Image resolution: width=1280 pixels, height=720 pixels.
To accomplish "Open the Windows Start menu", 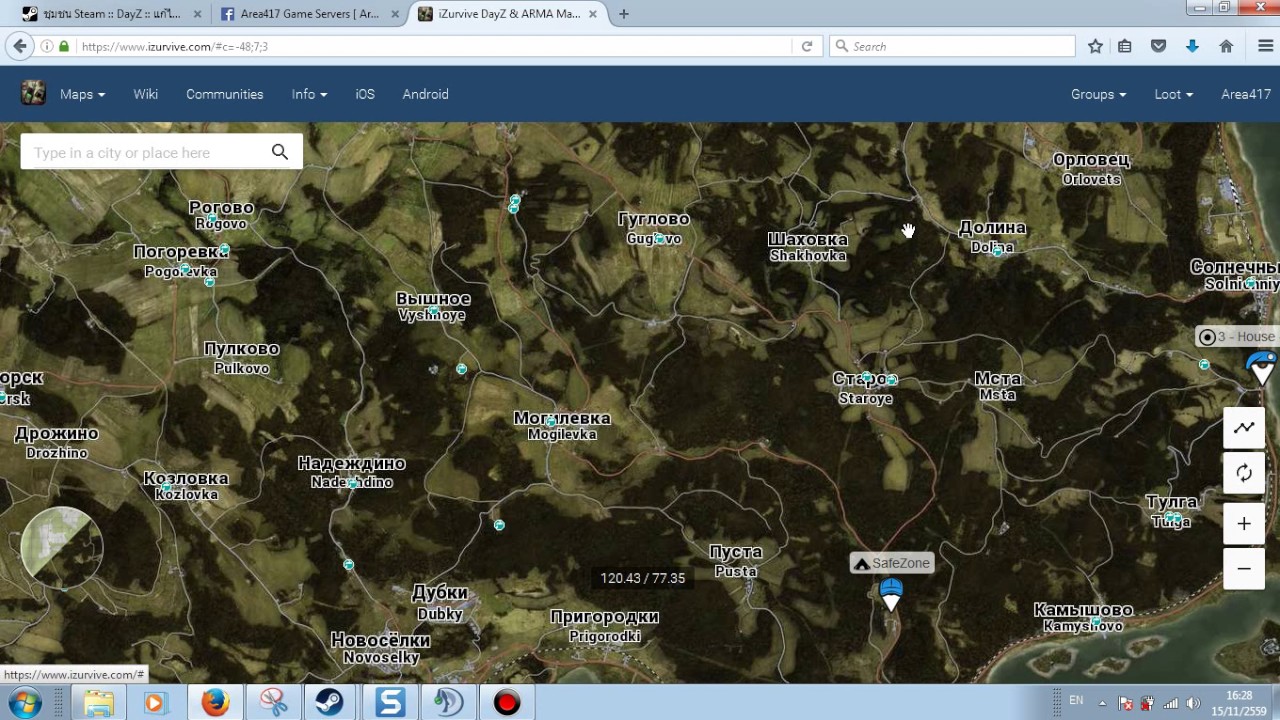I will [x=26, y=703].
